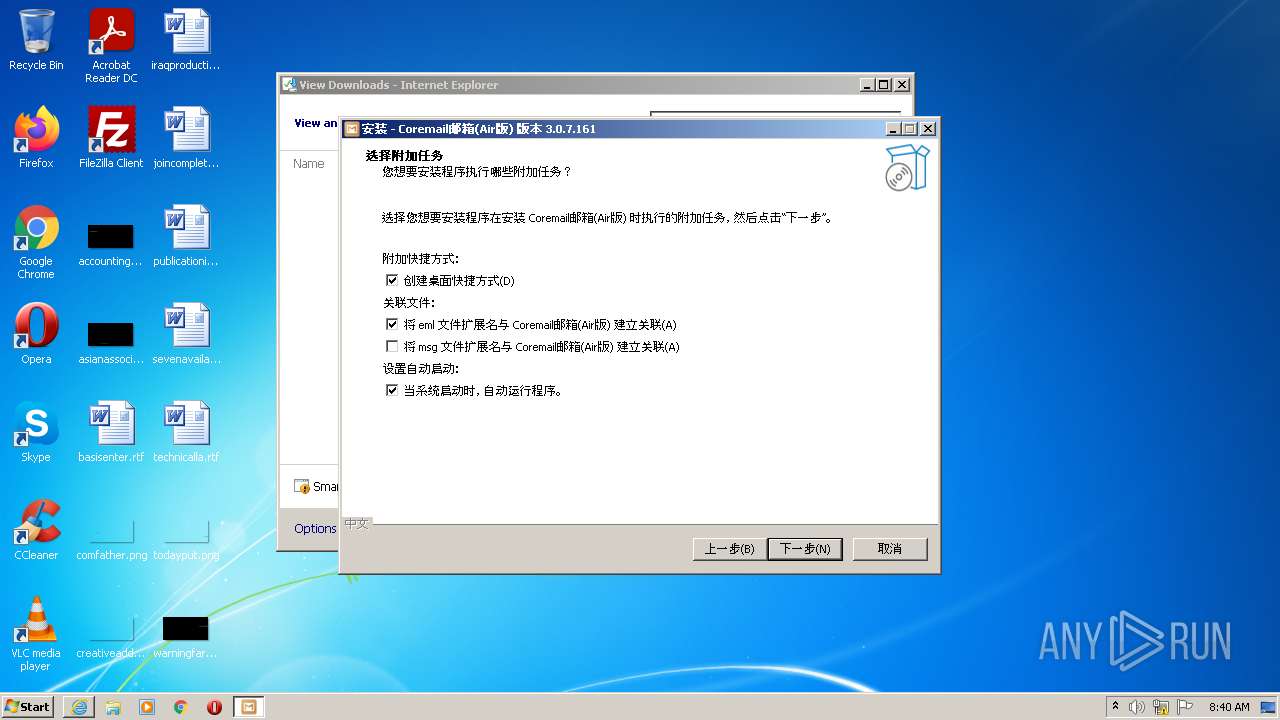The image size is (1280, 720).
Task: Open the sevenavaila Word document icon
Action: pyautogui.click(x=186, y=334)
